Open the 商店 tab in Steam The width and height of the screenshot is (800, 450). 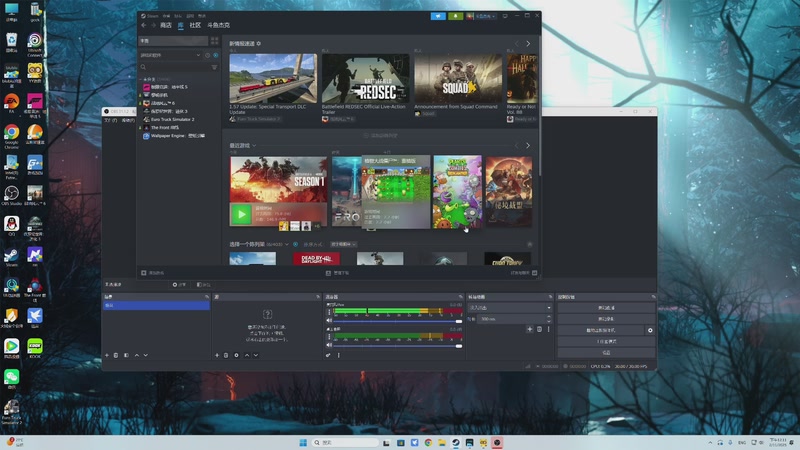click(x=166, y=25)
